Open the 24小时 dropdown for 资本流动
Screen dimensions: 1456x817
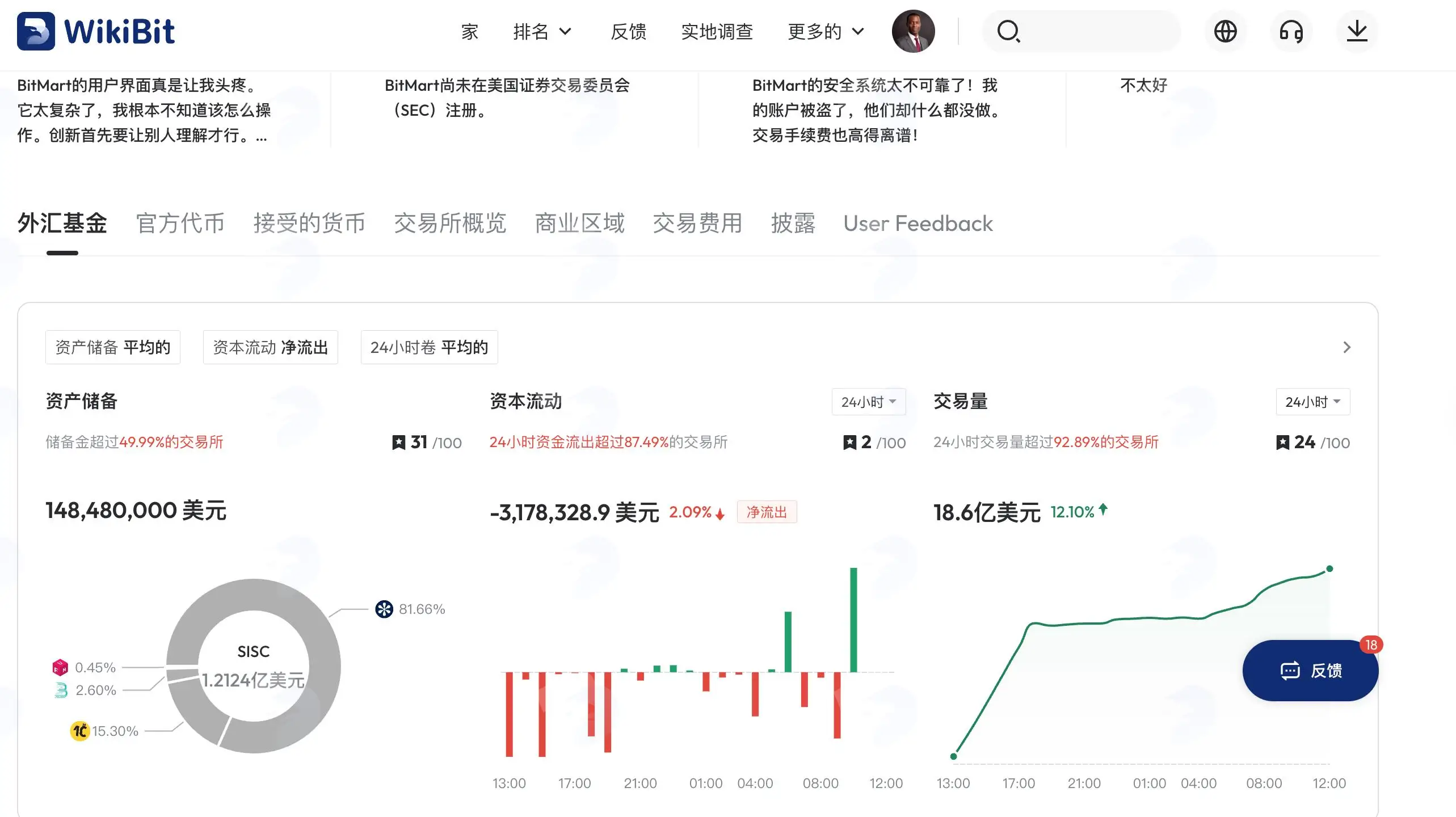(869, 402)
